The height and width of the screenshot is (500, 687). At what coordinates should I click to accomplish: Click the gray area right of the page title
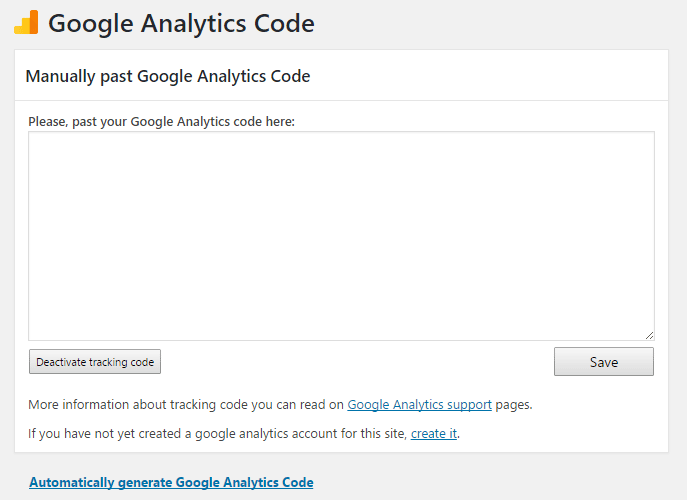click(x=498, y=23)
